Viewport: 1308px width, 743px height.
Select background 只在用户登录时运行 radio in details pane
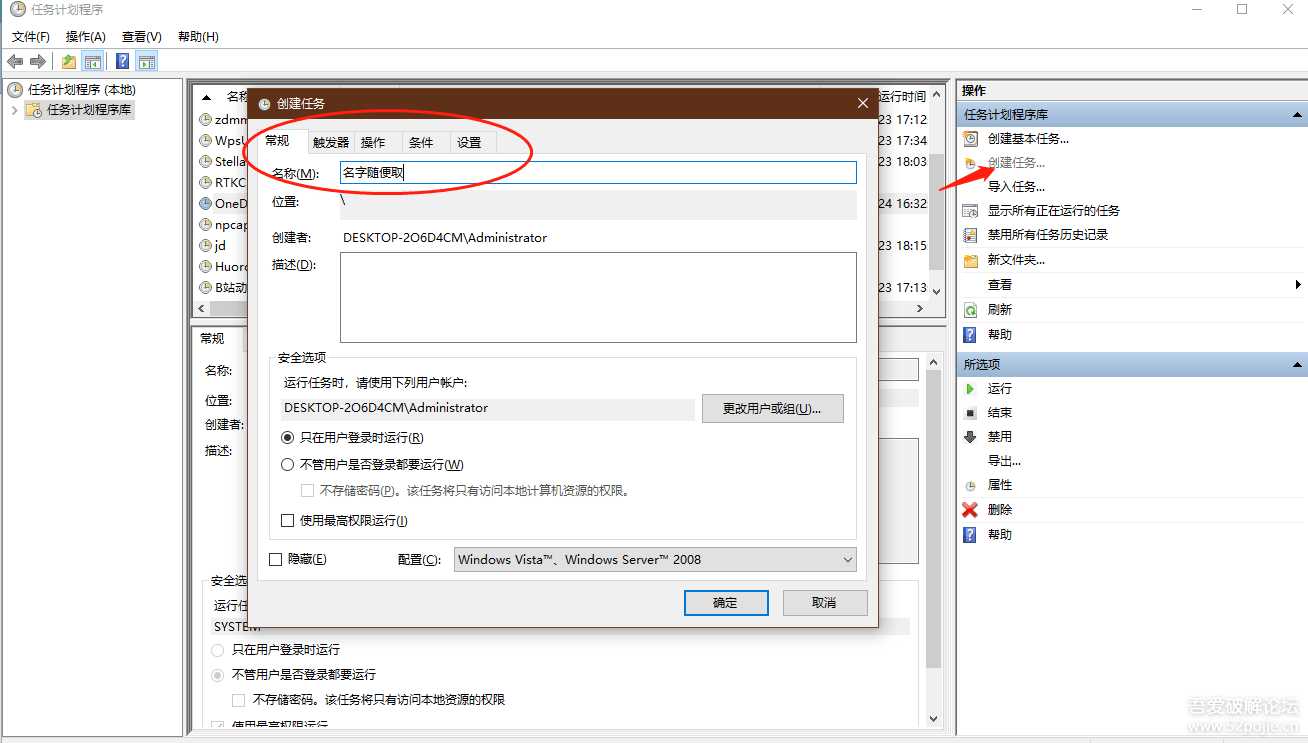point(218,650)
